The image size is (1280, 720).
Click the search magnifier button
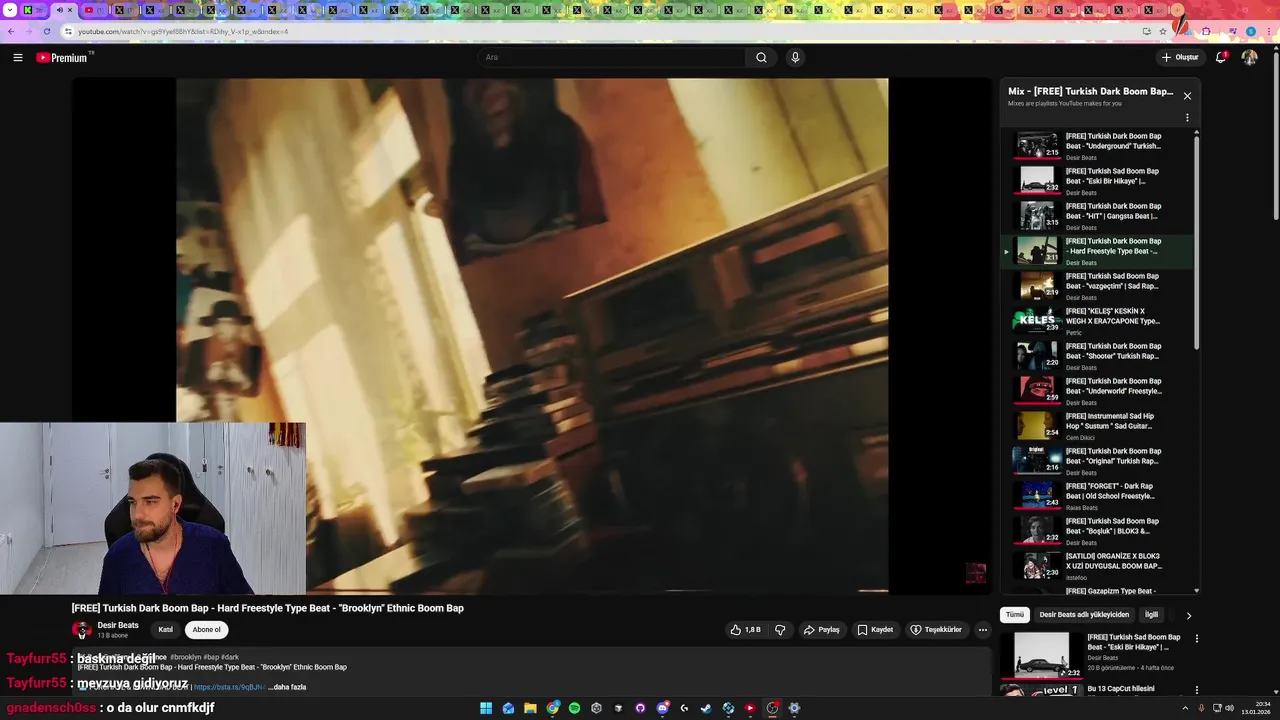click(761, 57)
